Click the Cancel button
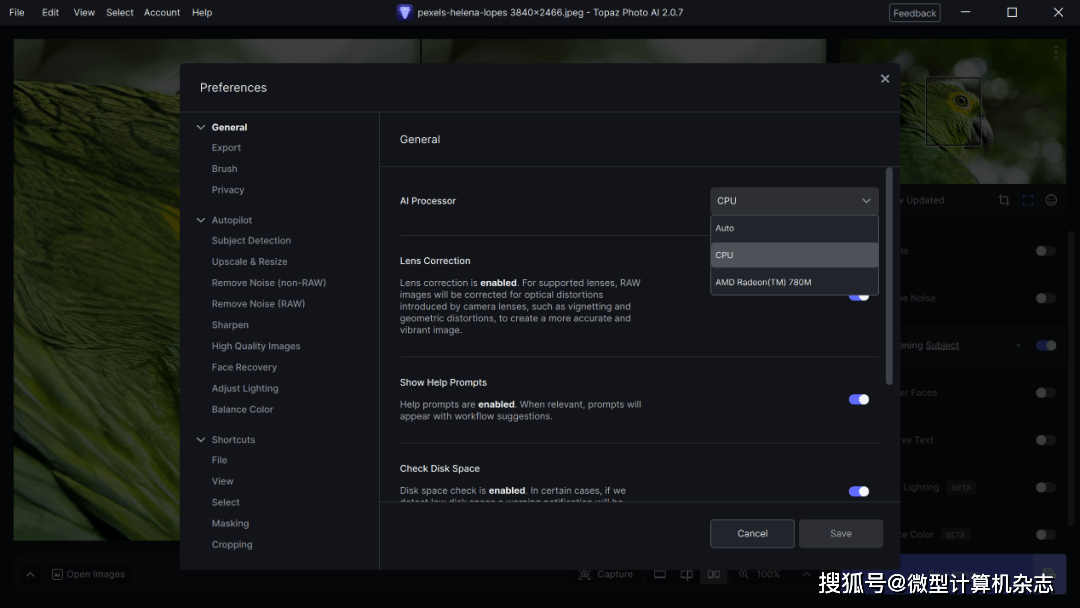1080x608 pixels. tap(752, 534)
